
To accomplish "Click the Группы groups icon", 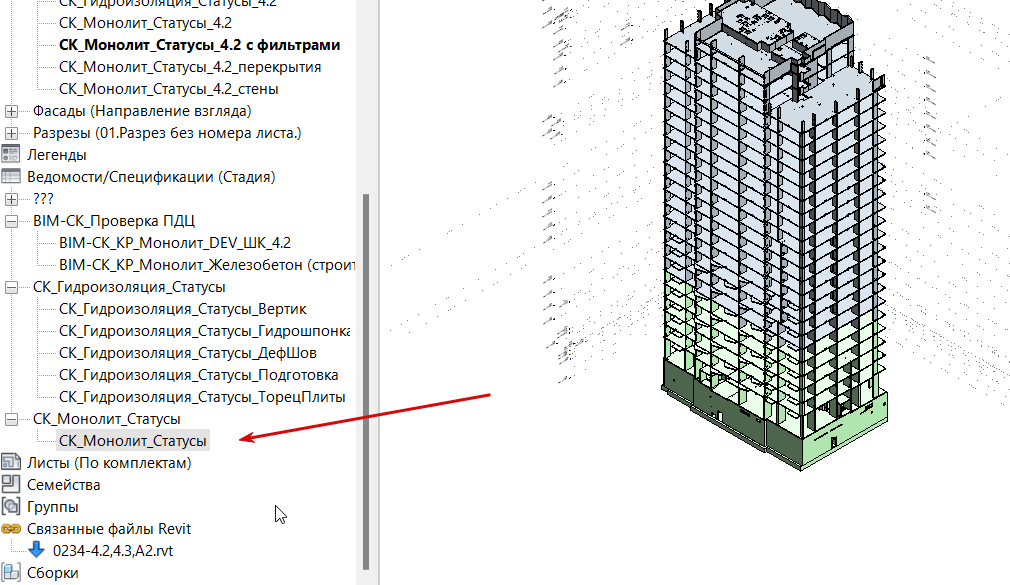I will coord(10,506).
